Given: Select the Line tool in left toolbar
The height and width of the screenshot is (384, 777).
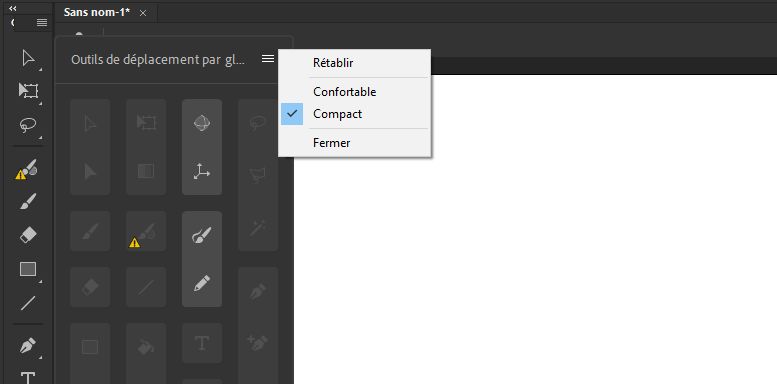Looking at the screenshot, I should click(x=28, y=303).
